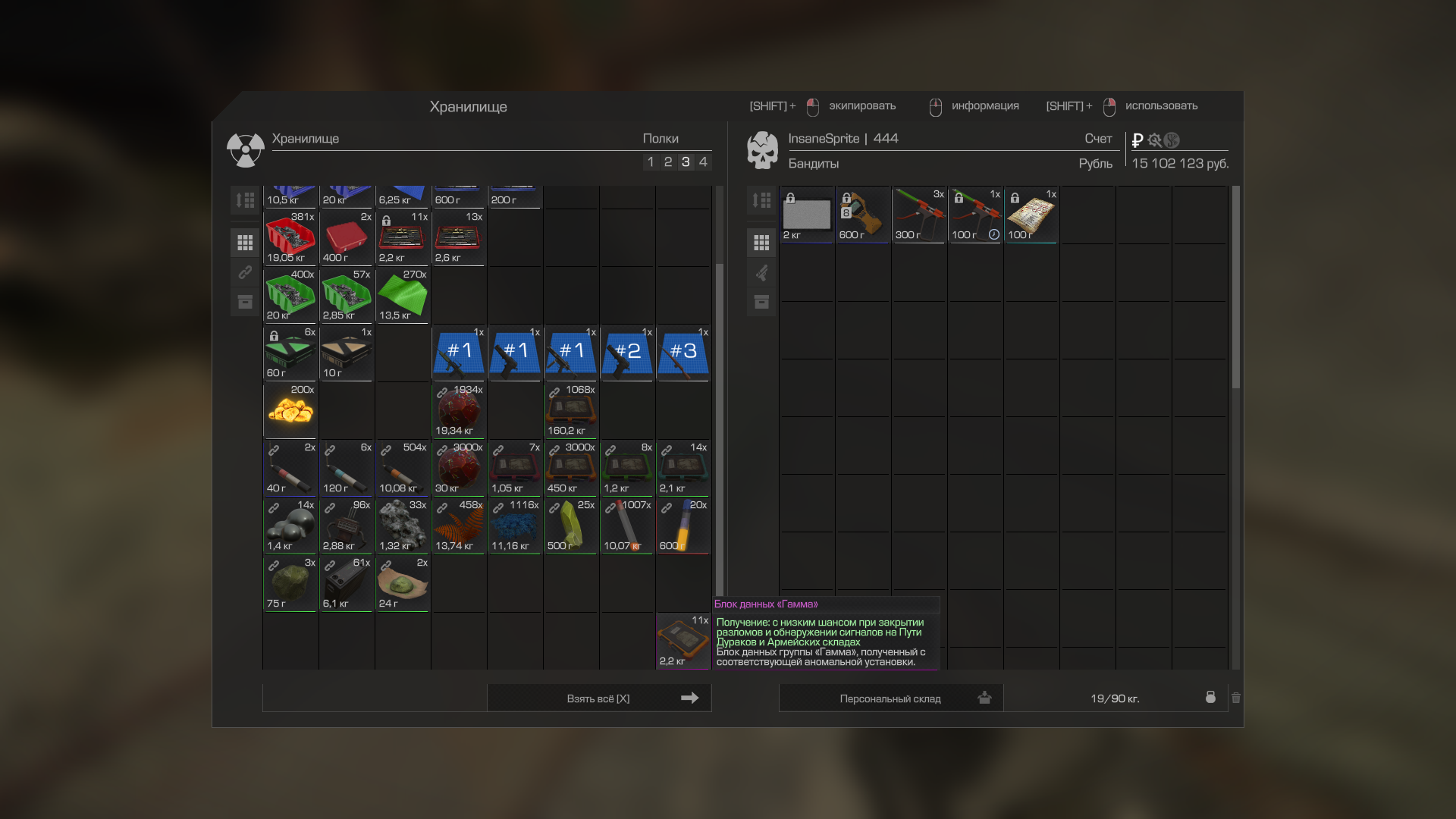This screenshot has width=1456, height=819.
Task: Select data block 3000x 450 кг
Action: point(571,468)
